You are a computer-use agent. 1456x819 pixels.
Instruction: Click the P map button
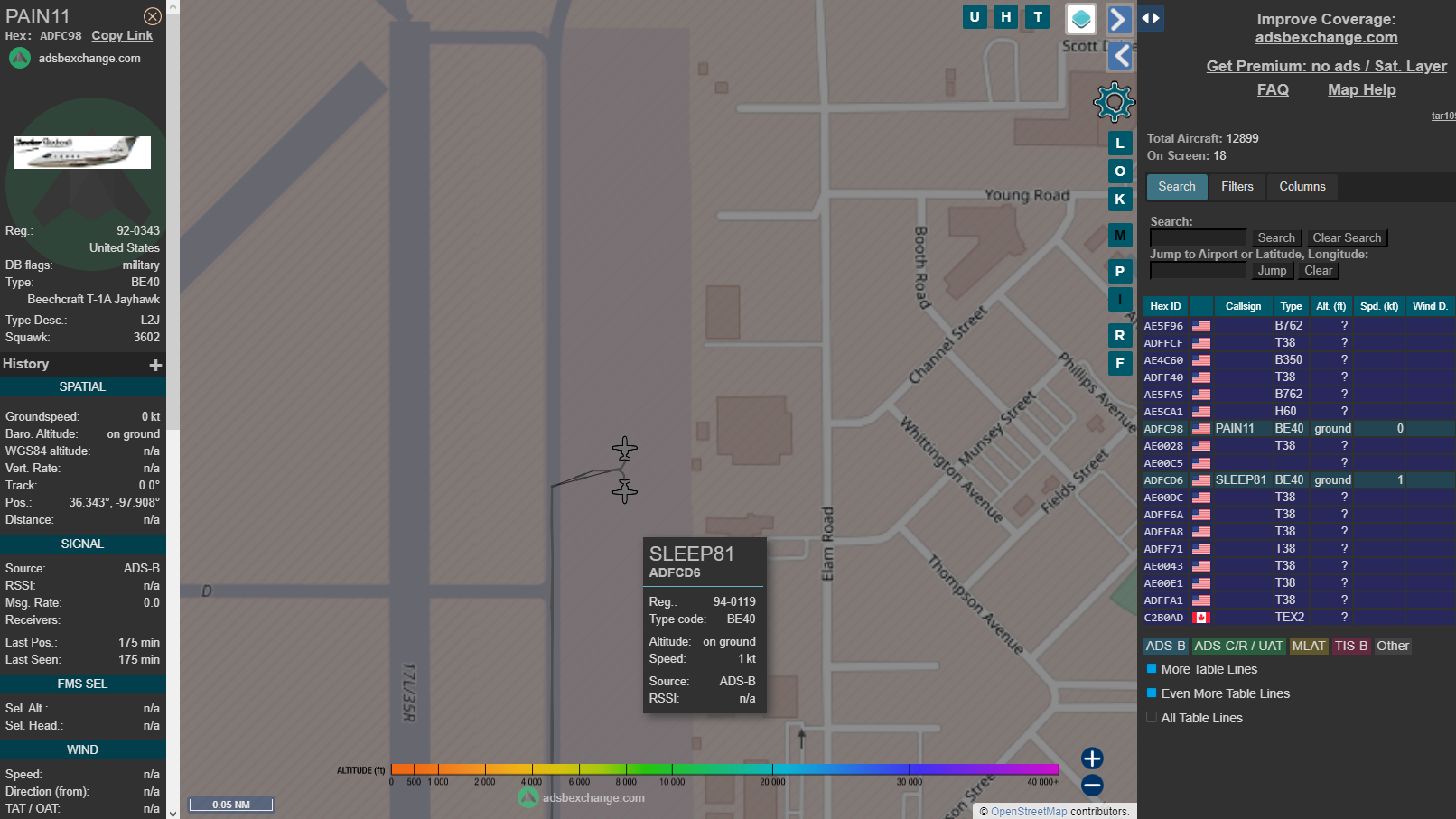click(1120, 272)
